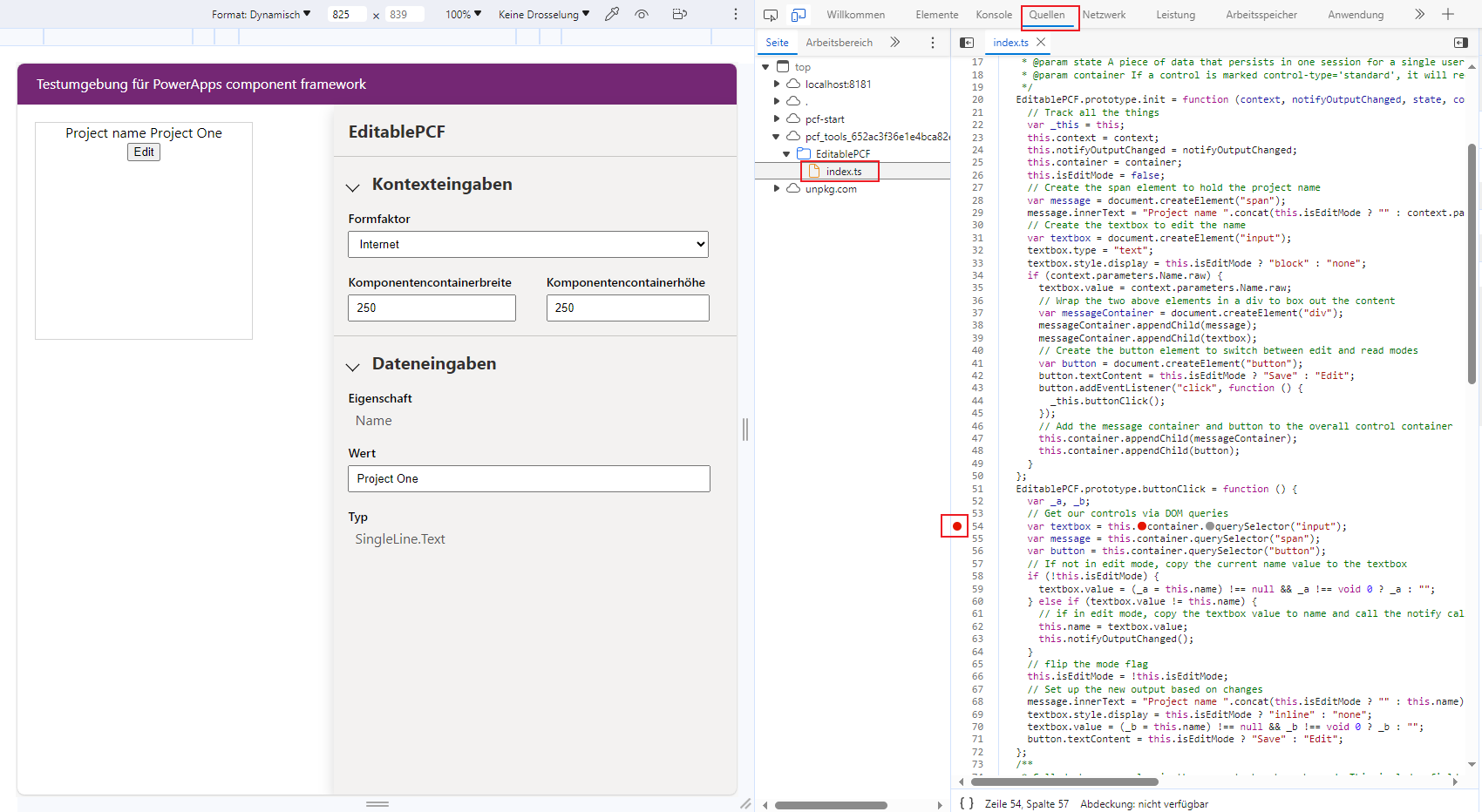1482x812 pixels.
Task: Click the pretty-print braces icon in the status bar
Action: pyautogui.click(x=966, y=803)
